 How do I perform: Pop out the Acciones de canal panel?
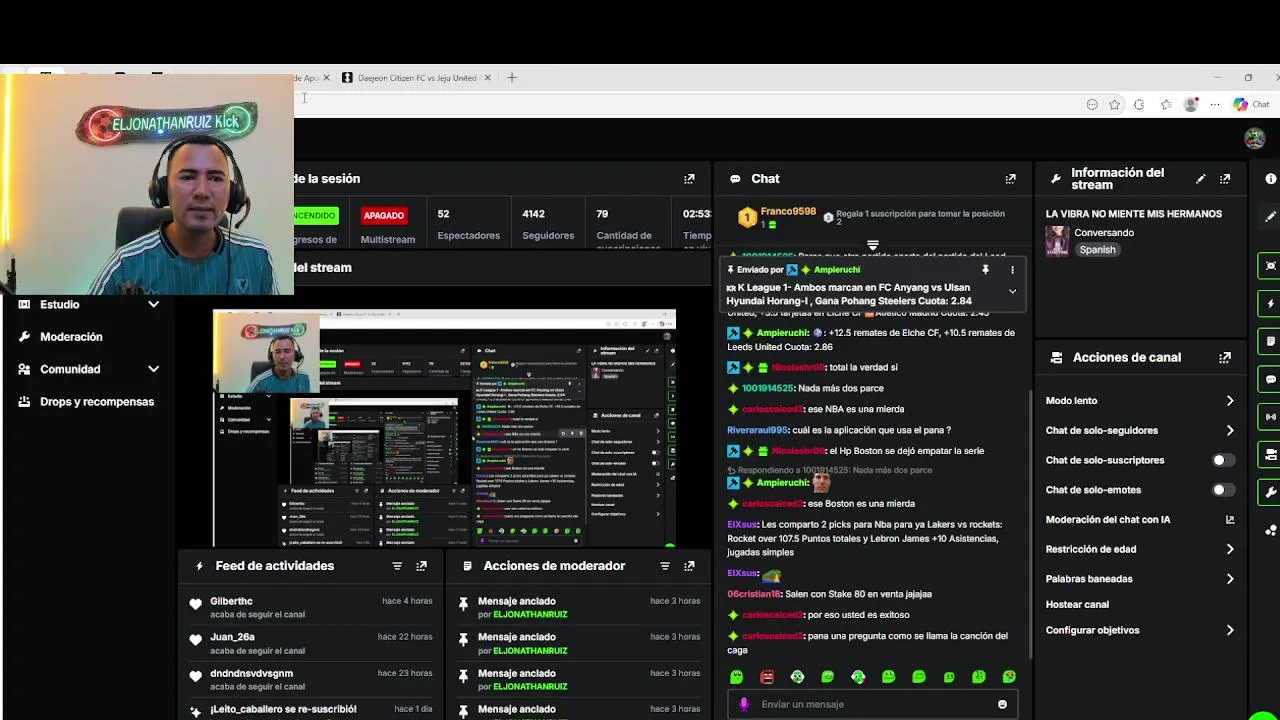1225,357
